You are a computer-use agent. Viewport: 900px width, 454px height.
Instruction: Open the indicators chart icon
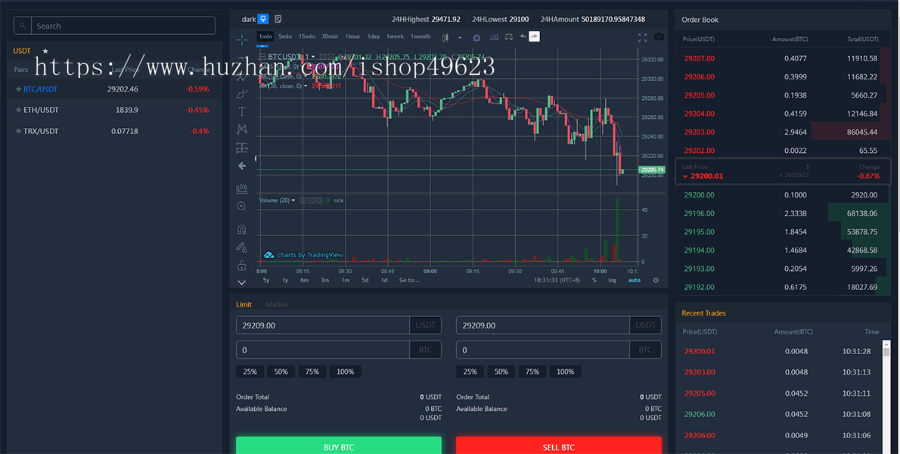pos(494,37)
